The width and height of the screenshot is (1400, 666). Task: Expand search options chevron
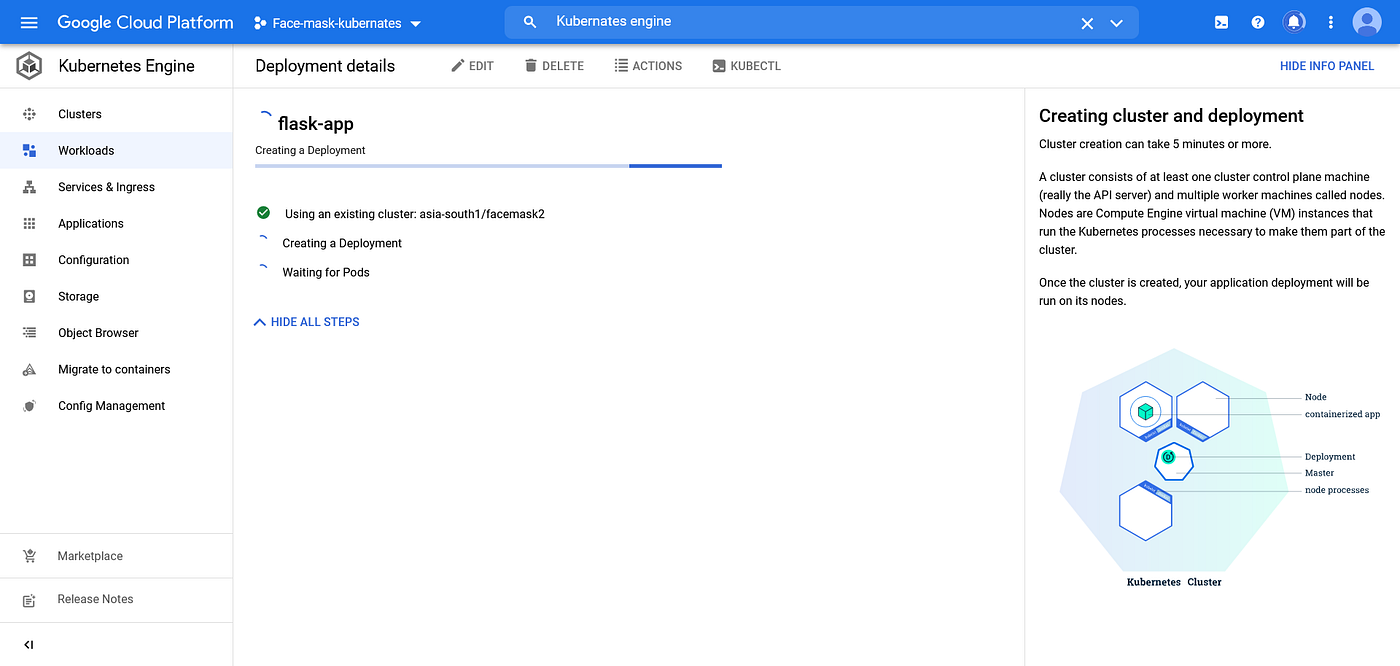[1117, 23]
